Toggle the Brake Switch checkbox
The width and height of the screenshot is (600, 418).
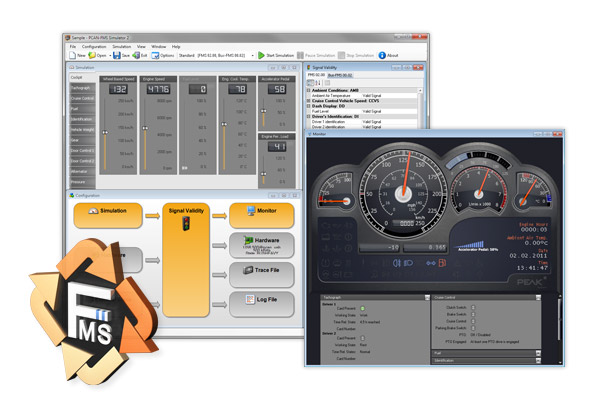point(471,313)
